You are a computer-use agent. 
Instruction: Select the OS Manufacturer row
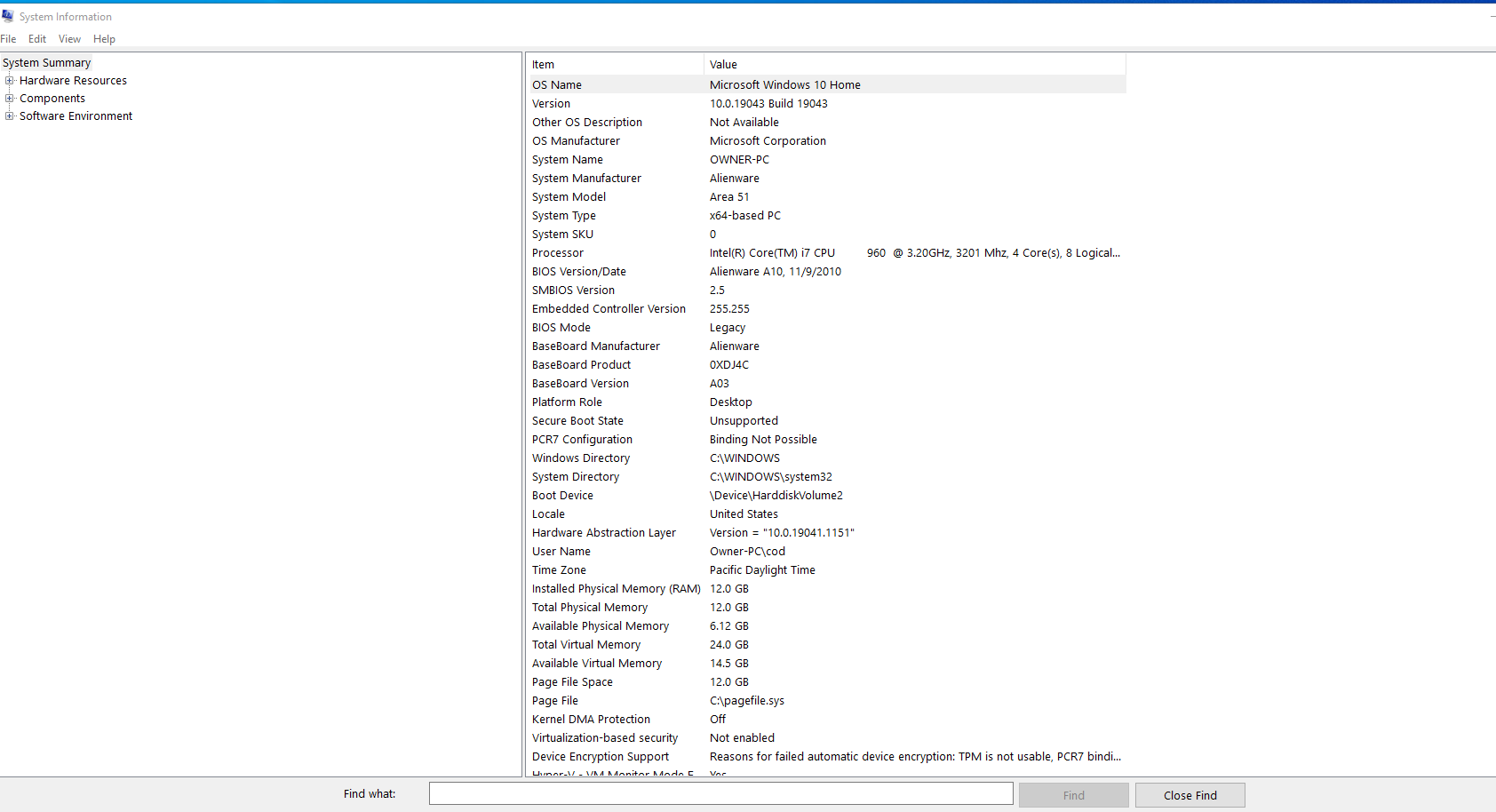[827, 141]
